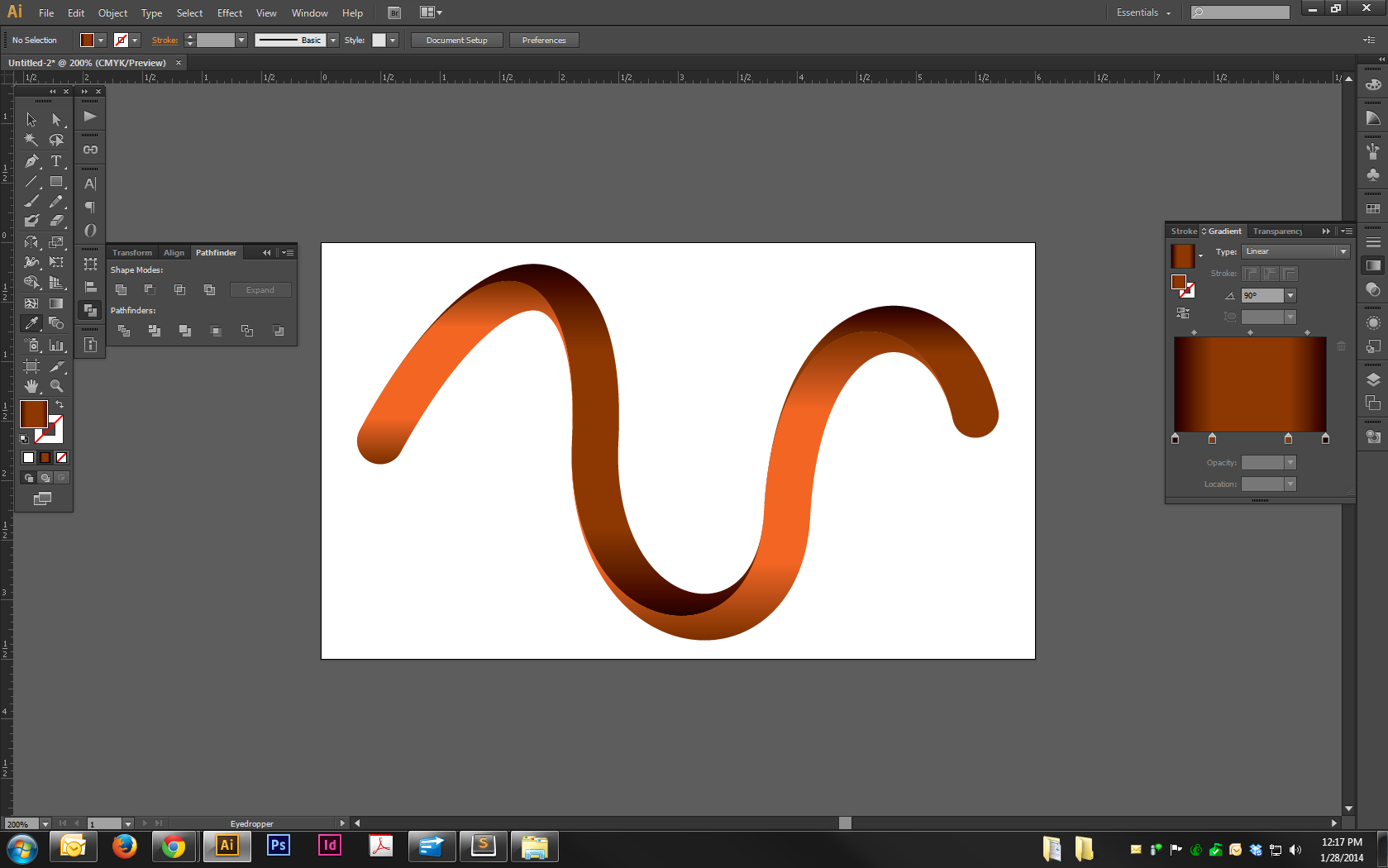Screen dimensions: 1388x868
Task: Open the File menu
Action: (x=46, y=12)
